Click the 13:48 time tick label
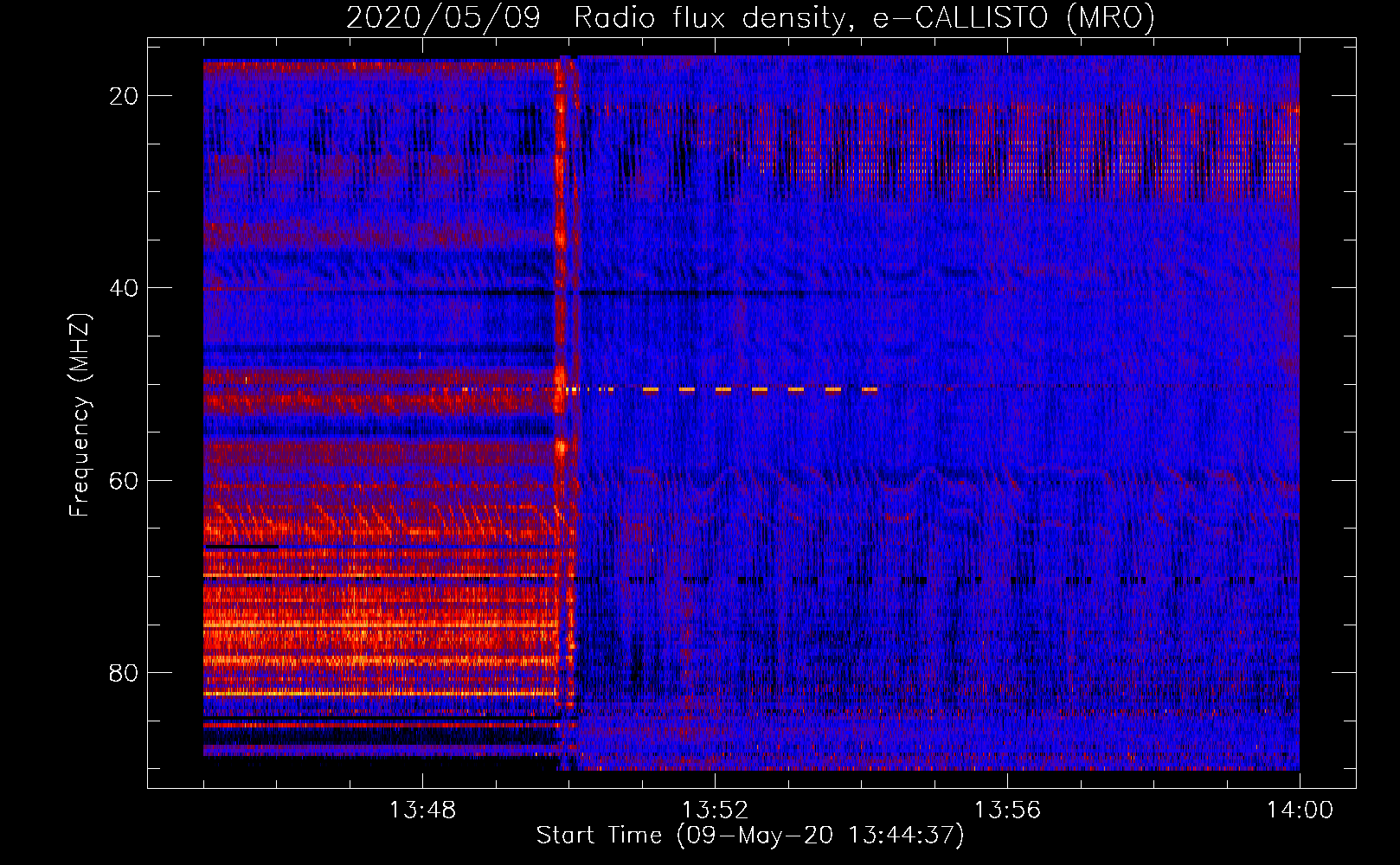This screenshot has width=1400, height=865. coord(422,811)
